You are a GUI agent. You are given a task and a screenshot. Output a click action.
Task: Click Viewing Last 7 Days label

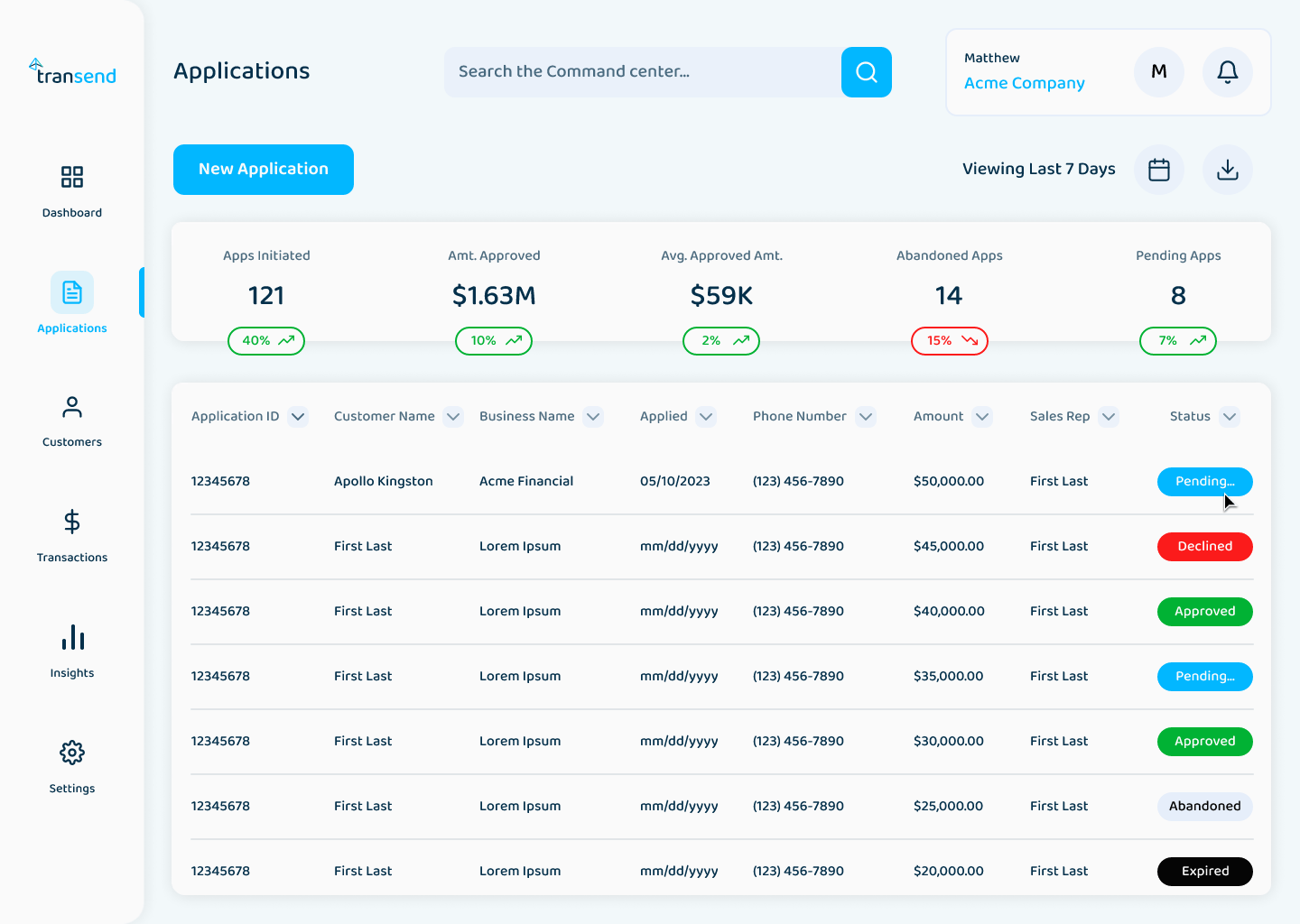click(x=1039, y=170)
